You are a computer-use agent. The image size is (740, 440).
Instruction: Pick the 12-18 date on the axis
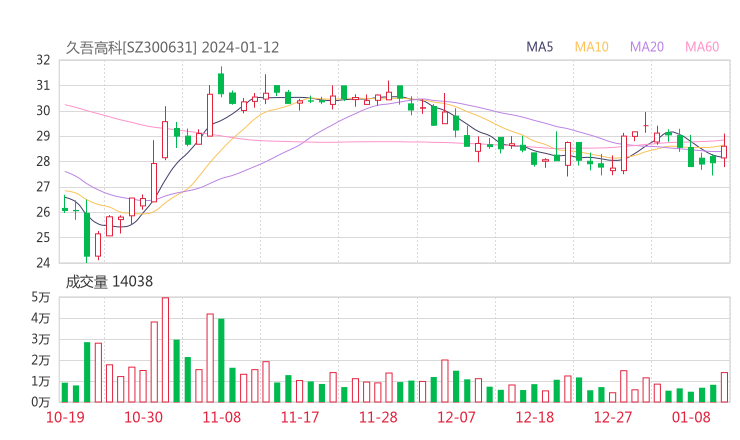[x=534, y=417]
